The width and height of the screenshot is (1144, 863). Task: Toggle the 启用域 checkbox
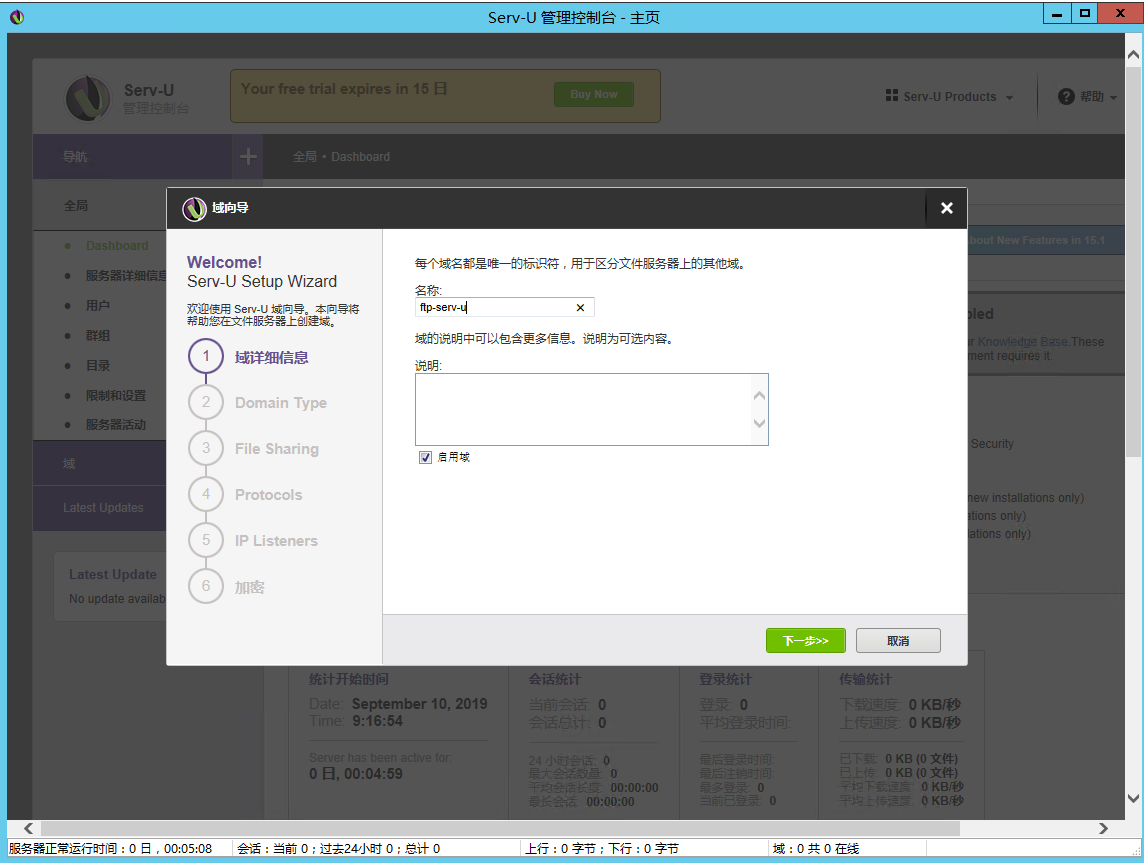pyautogui.click(x=425, y=457)
